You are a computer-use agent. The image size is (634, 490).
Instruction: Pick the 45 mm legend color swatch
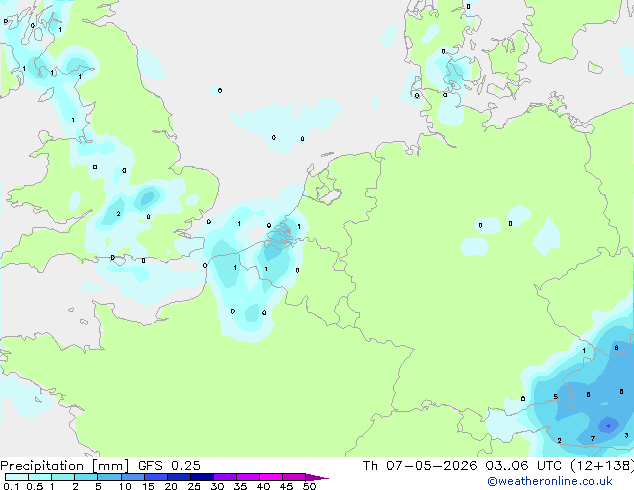(294, 477)
